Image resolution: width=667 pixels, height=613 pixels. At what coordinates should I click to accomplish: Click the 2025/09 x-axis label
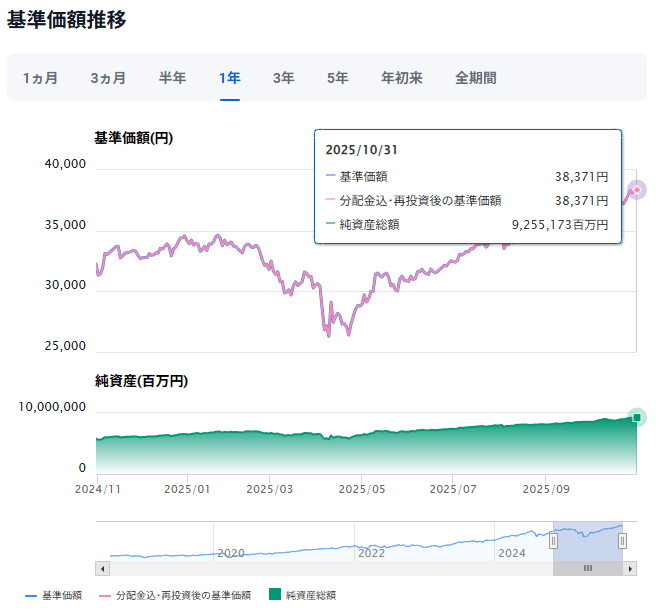[x=546, y=489]
